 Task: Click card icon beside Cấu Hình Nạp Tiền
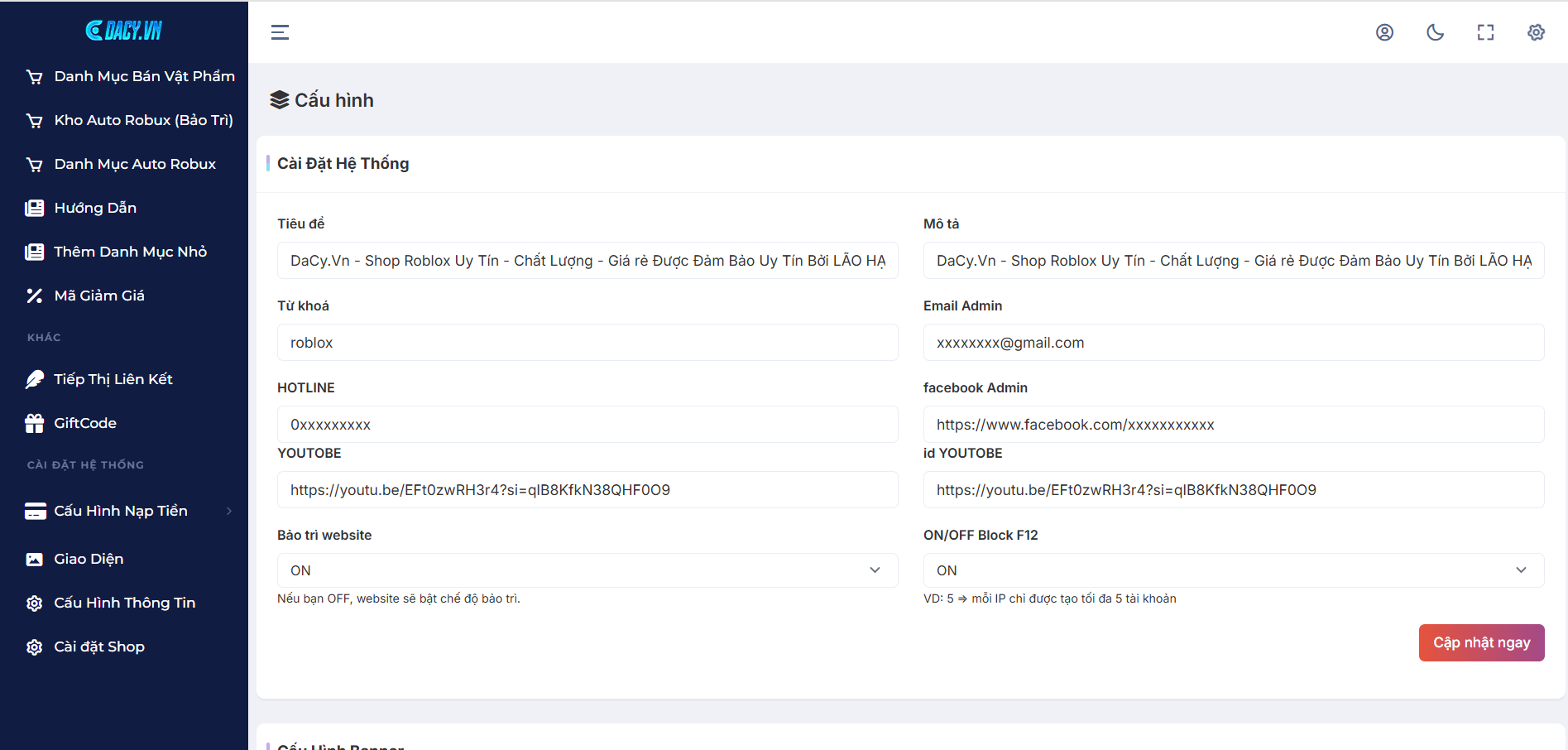(x=35, y=511)
